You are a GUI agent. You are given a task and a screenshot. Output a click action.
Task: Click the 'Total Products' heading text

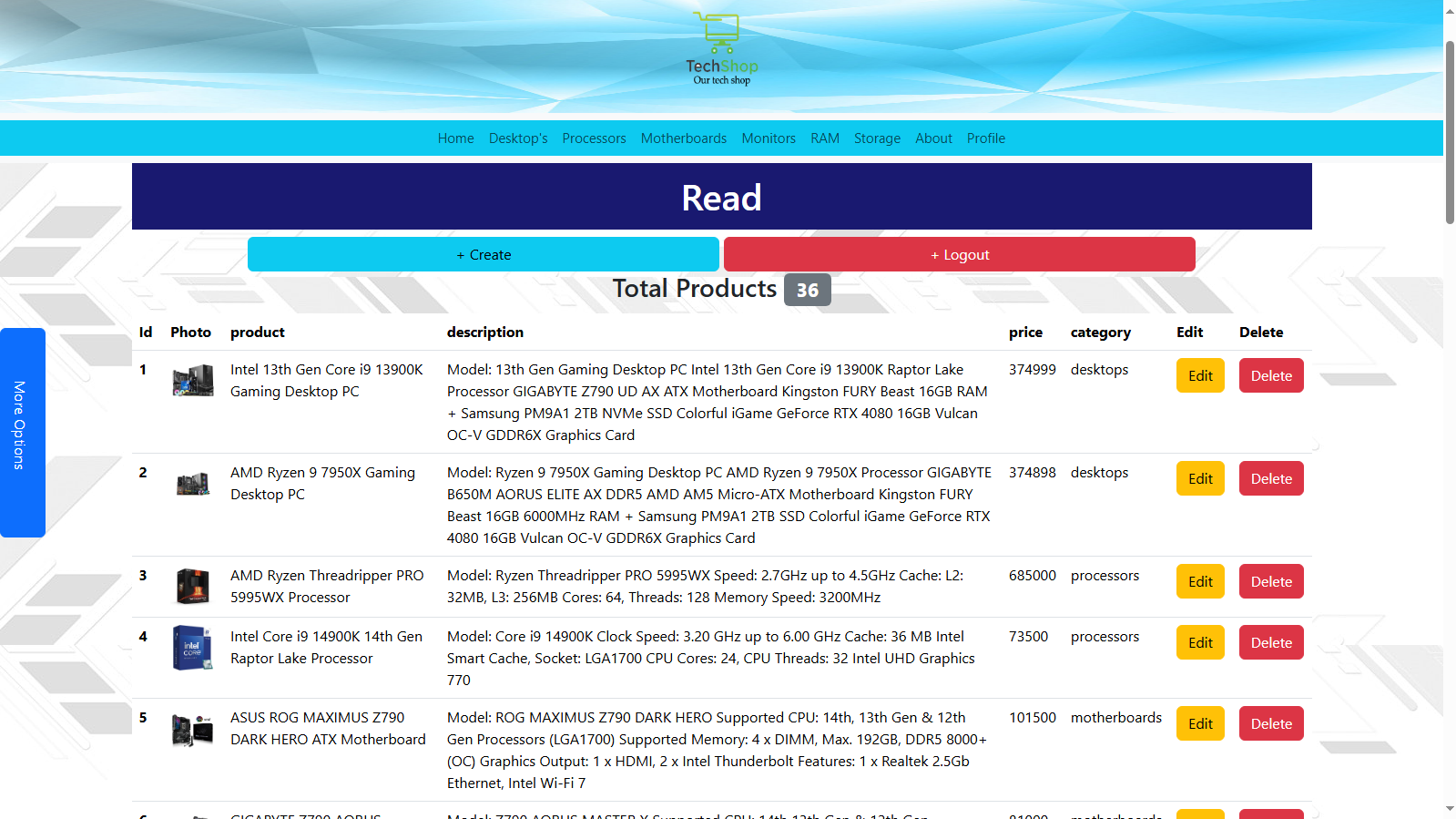coord(695,288)
